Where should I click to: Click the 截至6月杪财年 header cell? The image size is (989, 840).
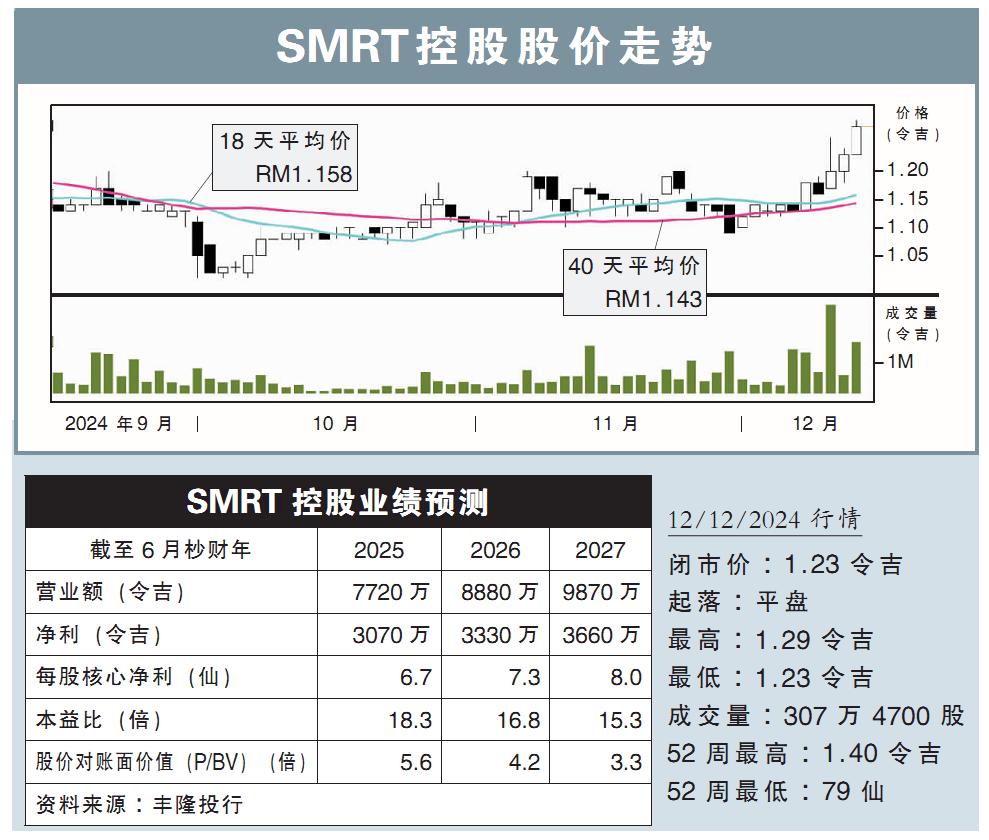pos(171,549)
